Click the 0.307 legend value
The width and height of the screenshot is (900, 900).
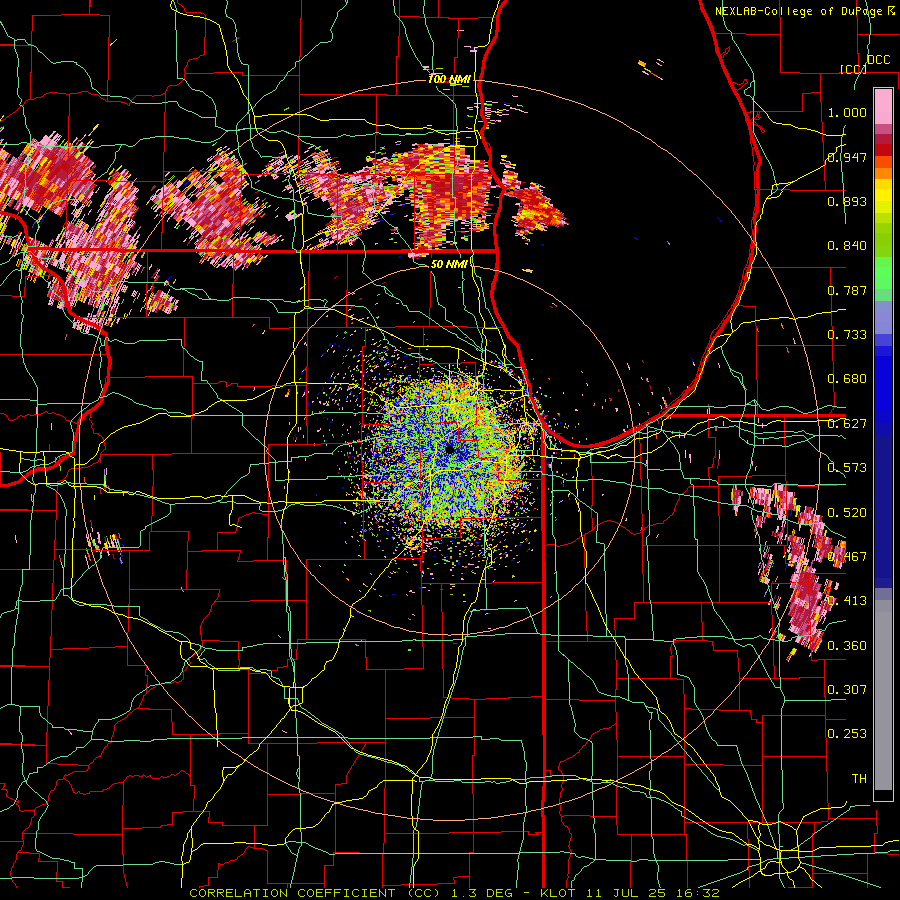pos(847,690)
